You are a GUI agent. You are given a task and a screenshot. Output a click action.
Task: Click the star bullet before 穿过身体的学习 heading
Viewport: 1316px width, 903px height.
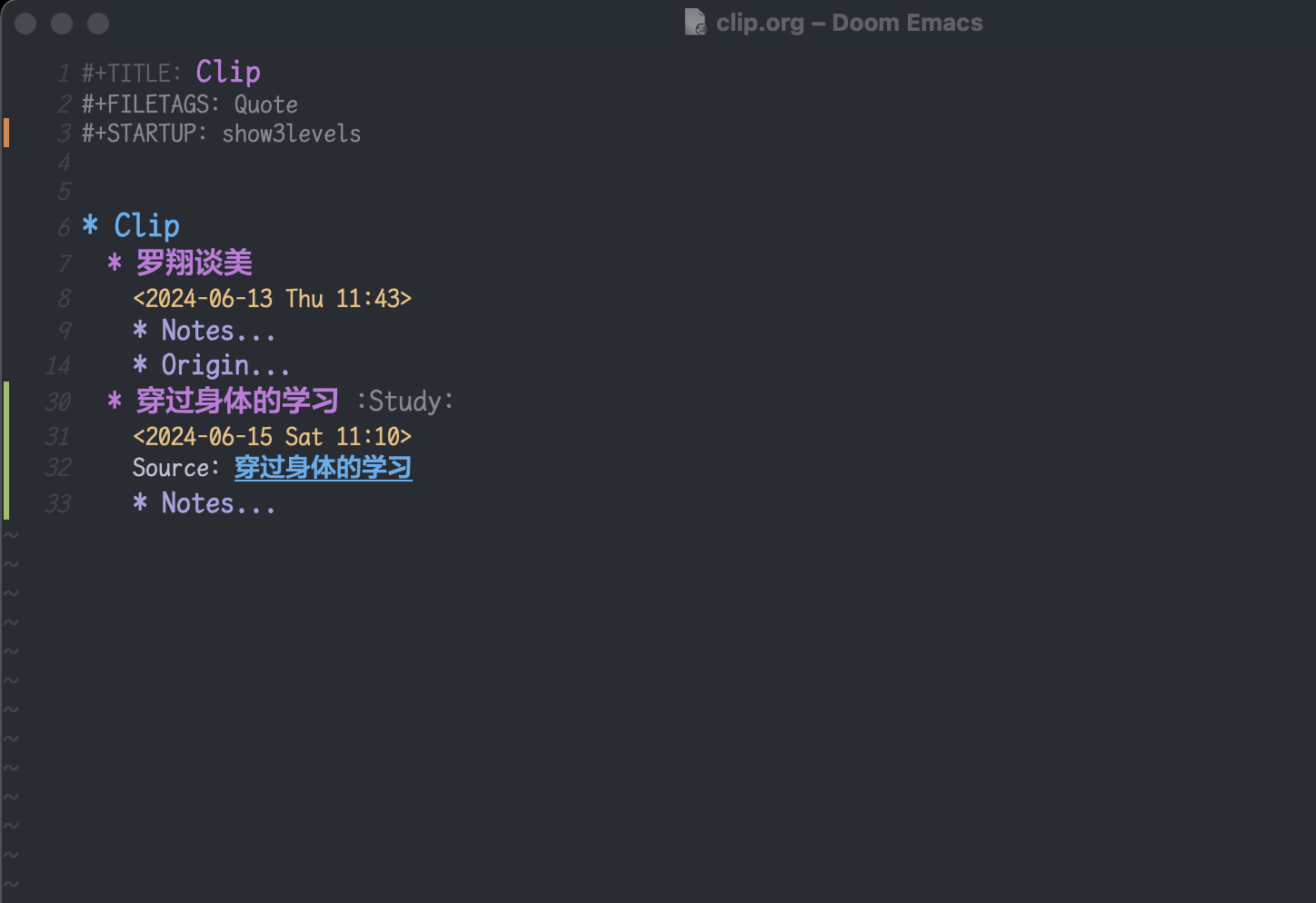click(x=115, y=401)
